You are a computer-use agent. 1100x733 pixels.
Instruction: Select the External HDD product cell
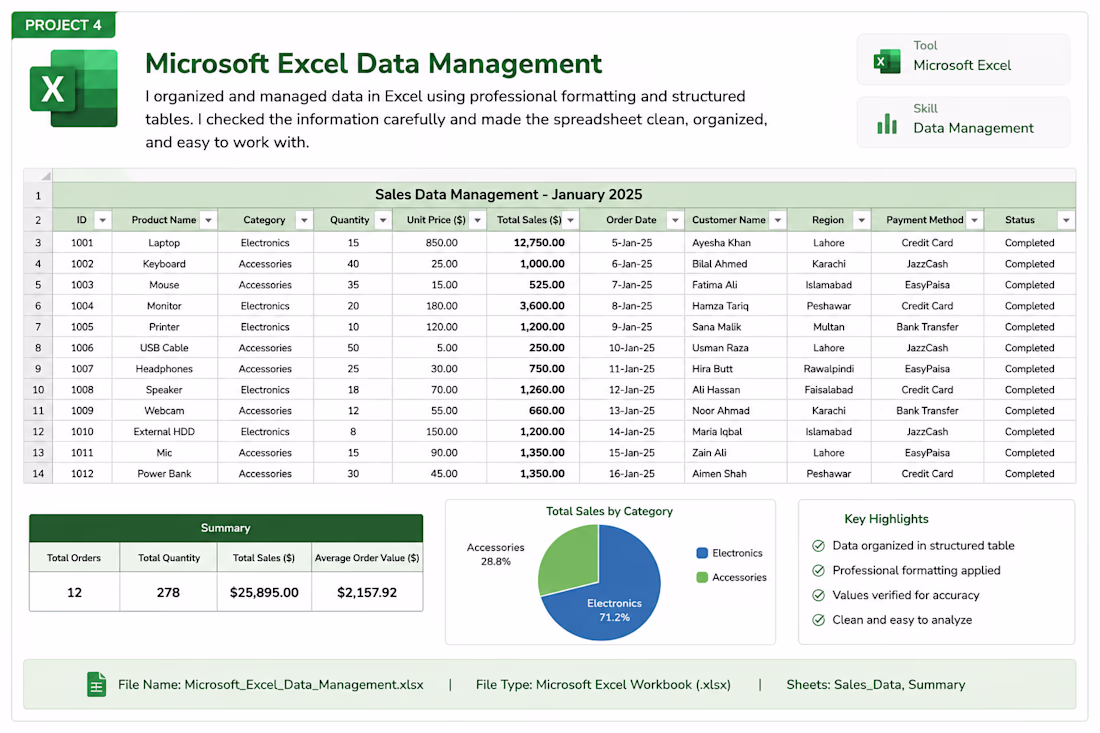(164, 432)
